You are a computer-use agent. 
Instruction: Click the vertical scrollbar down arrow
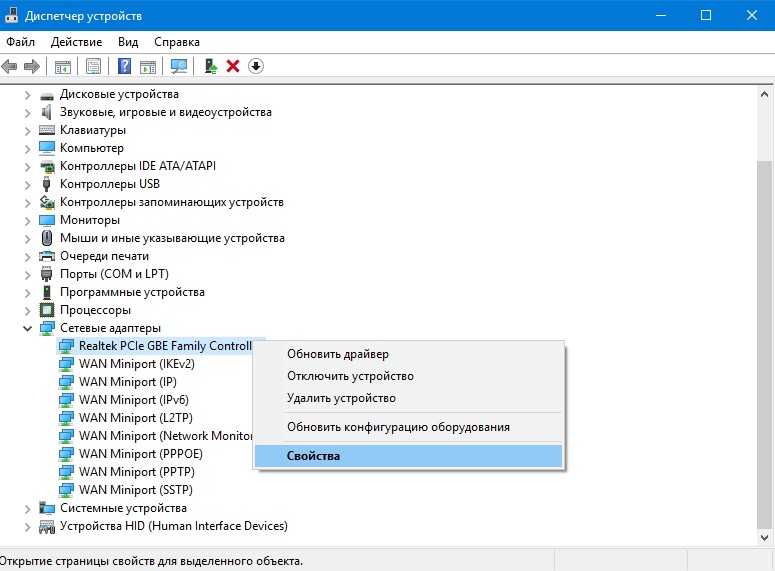click(764, 537)
